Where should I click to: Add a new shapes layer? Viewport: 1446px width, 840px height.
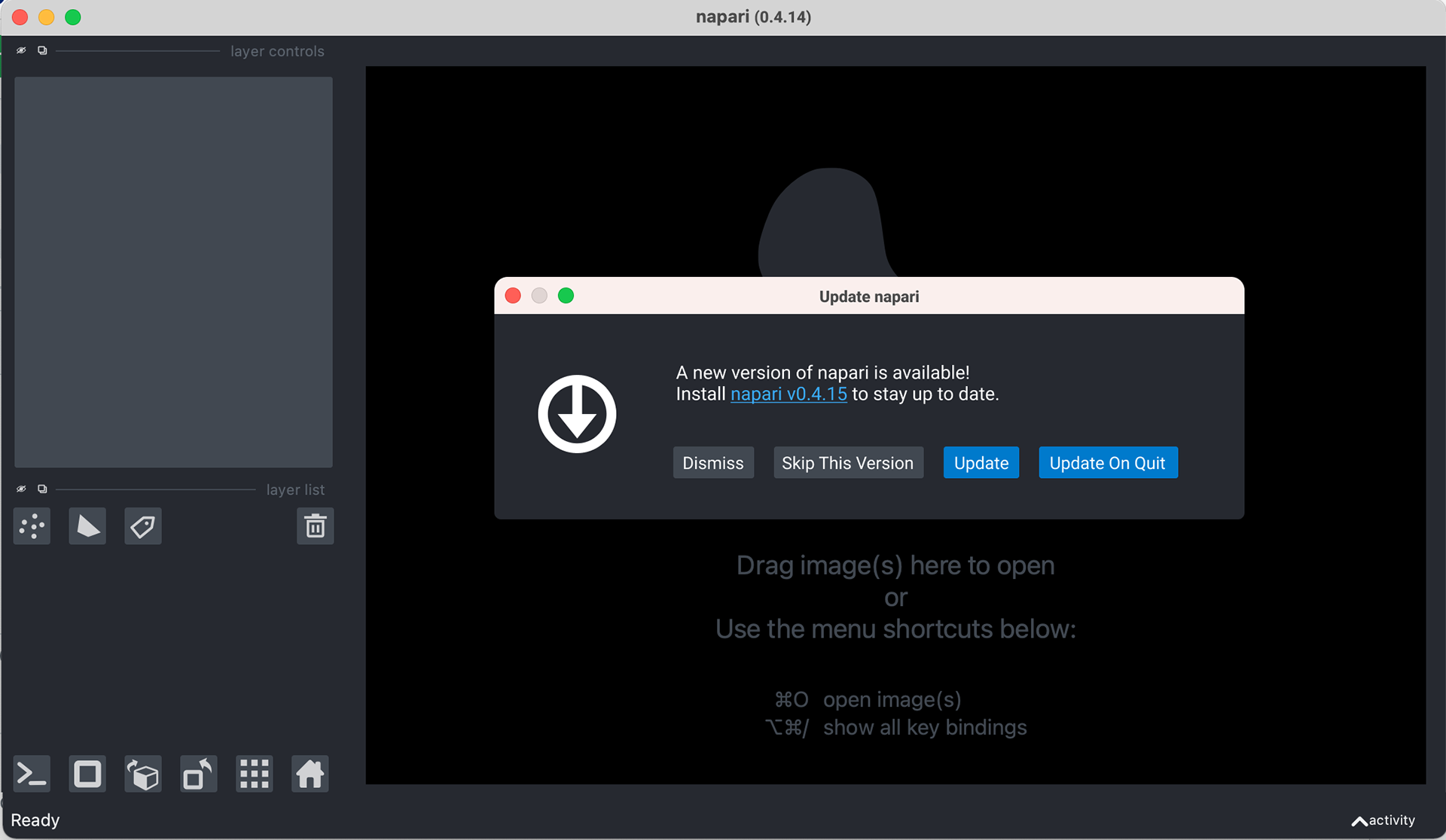(87, 526)
